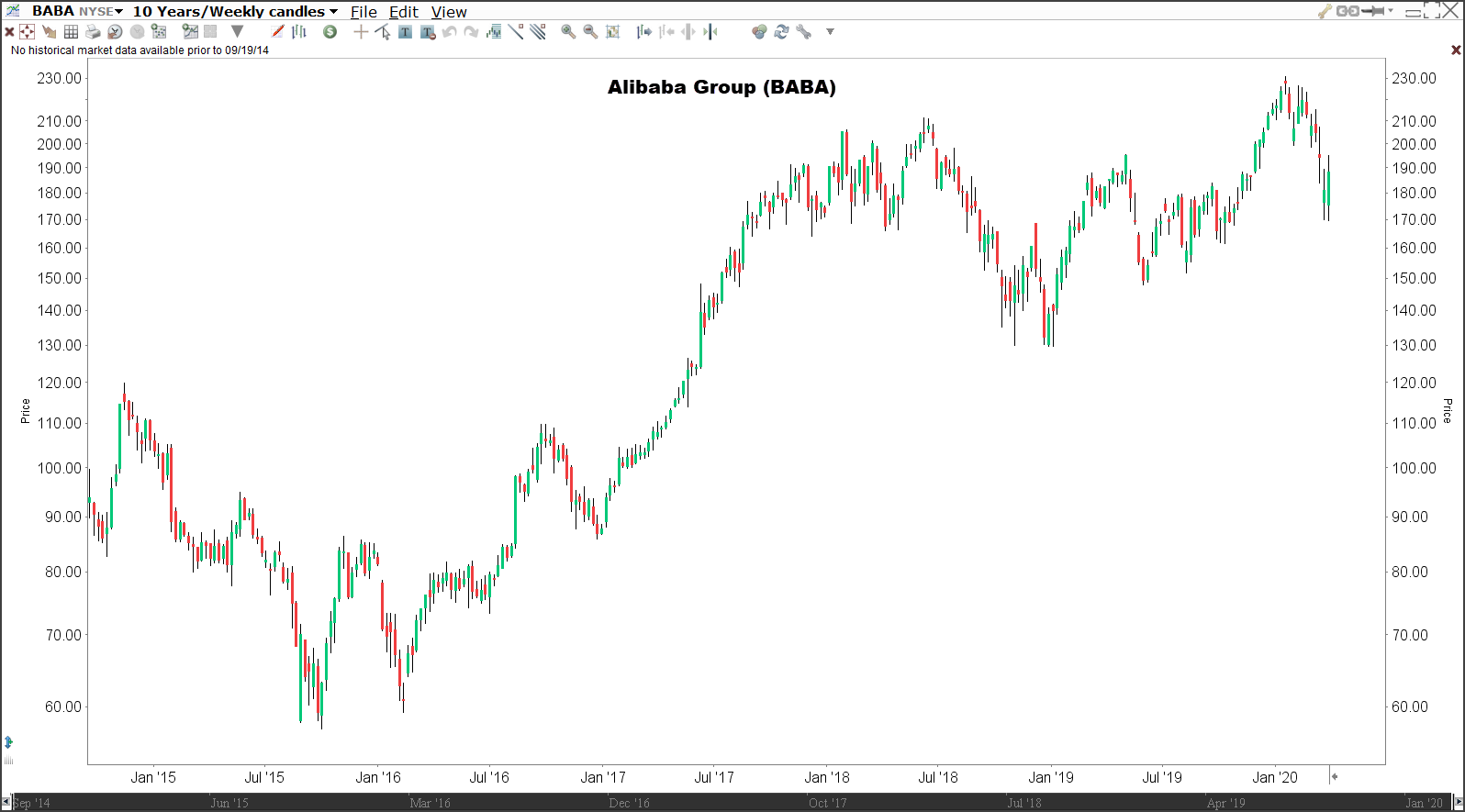This screenshot has width=1465, height=812.
Task: Click the green arrows compress bars icon
Action: point(710,32)
